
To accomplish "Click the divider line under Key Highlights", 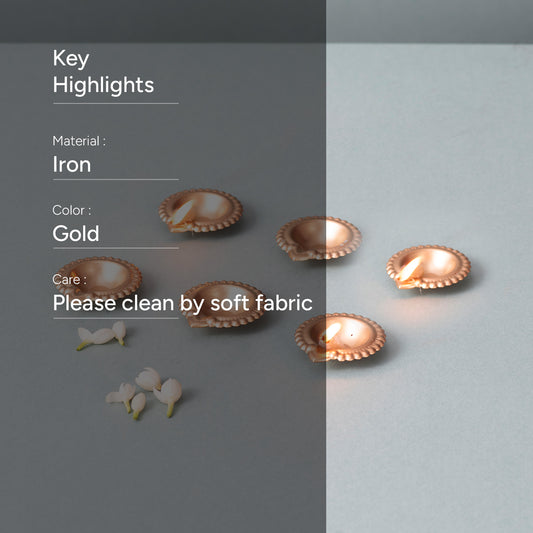I will click(x=116, y=103).
